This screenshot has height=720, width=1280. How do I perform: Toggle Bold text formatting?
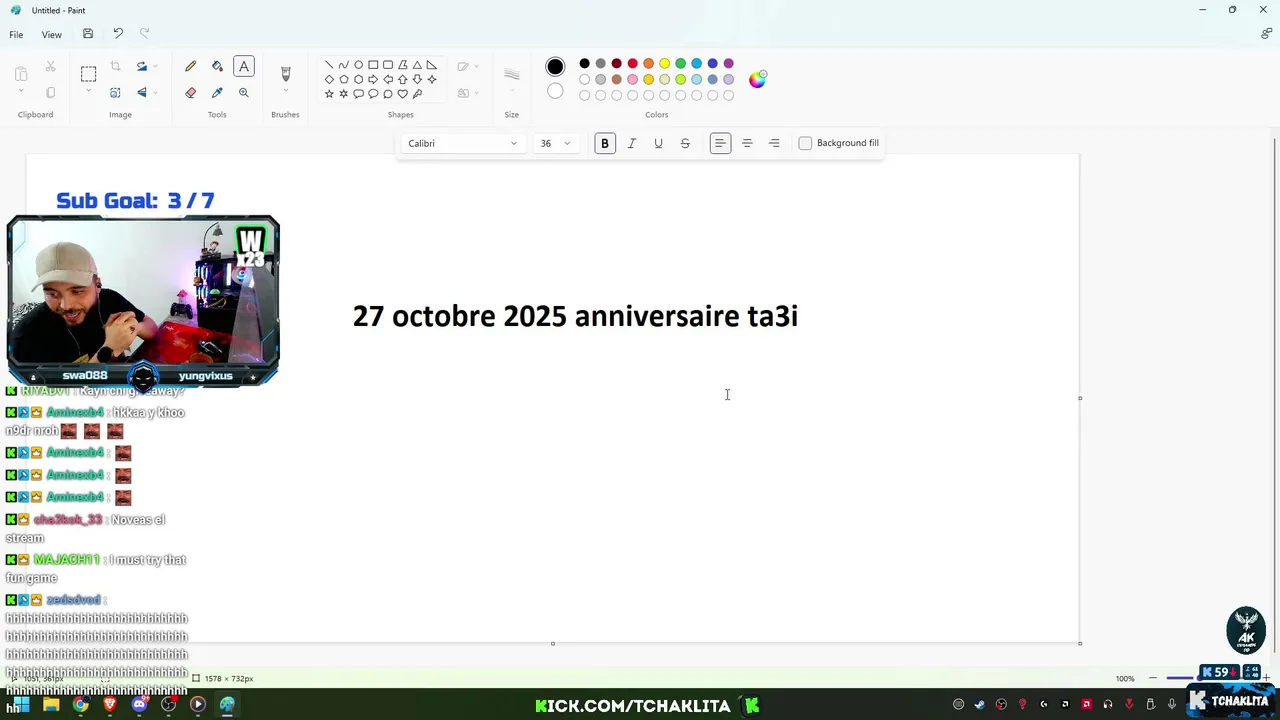click(x=604, y=143)
